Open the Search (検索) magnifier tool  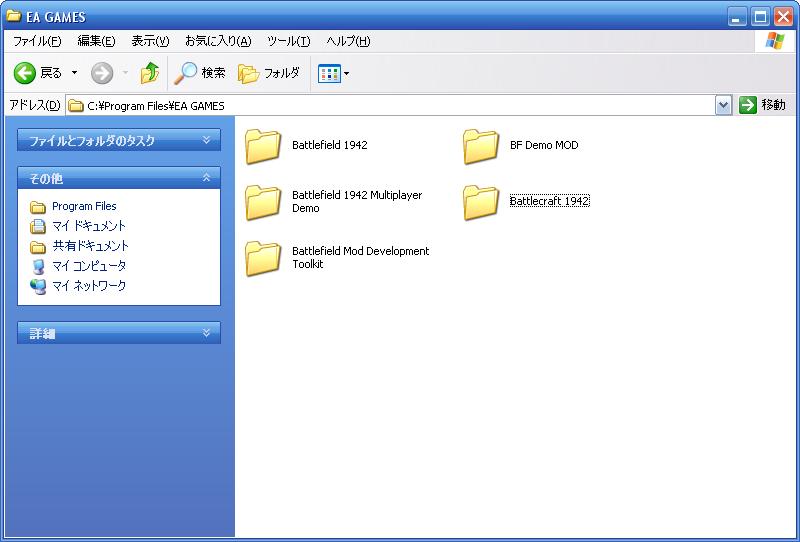[x=200, y=73]
